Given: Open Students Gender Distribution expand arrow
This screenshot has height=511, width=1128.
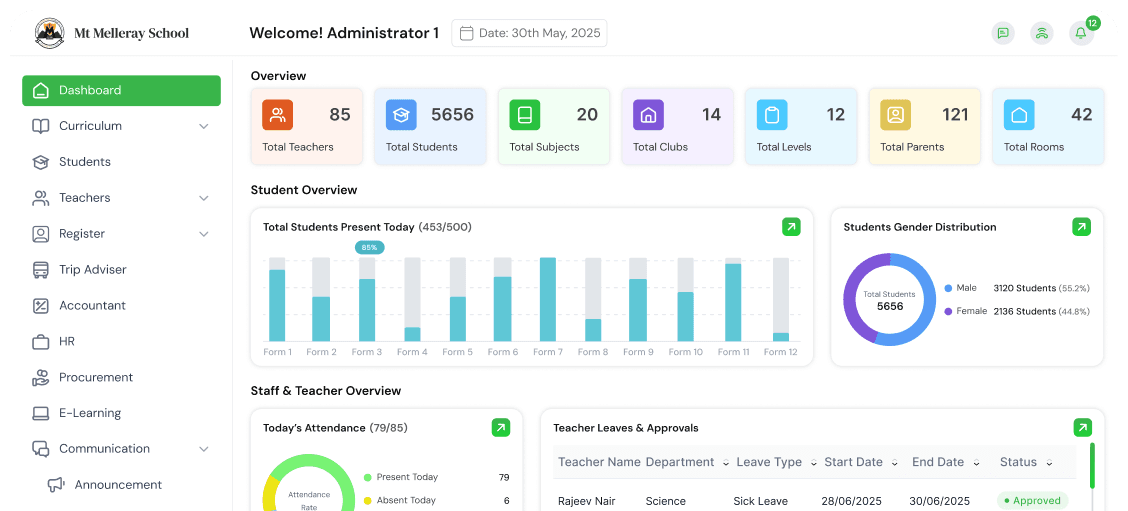Looking at the screenshot, I should tap(1081, 227).
